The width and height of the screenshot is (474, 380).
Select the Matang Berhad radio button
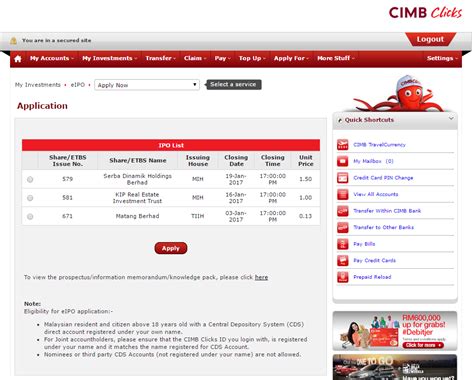click(30, 217)
